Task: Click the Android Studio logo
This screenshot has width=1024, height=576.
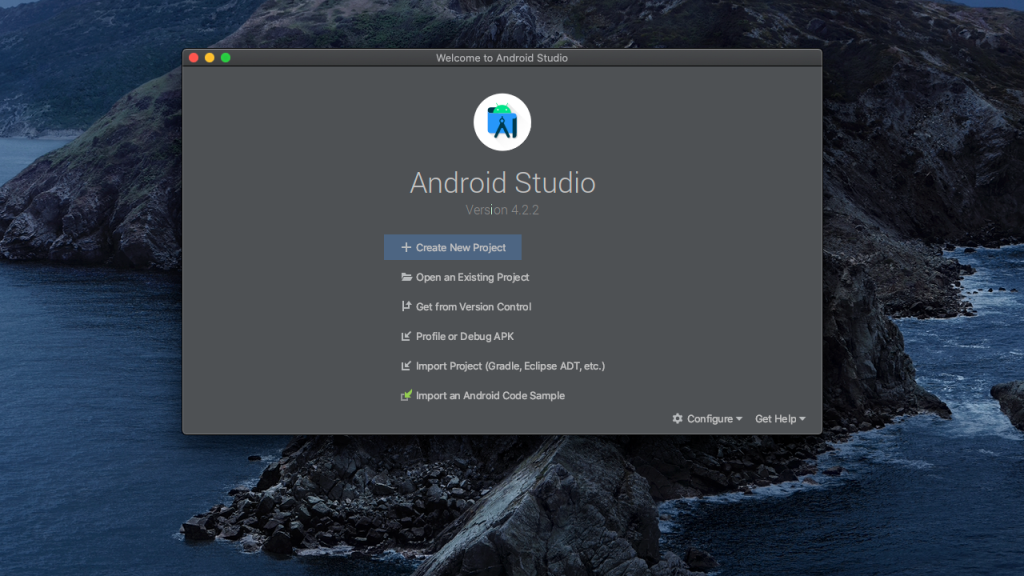Action: click(502, 122)
